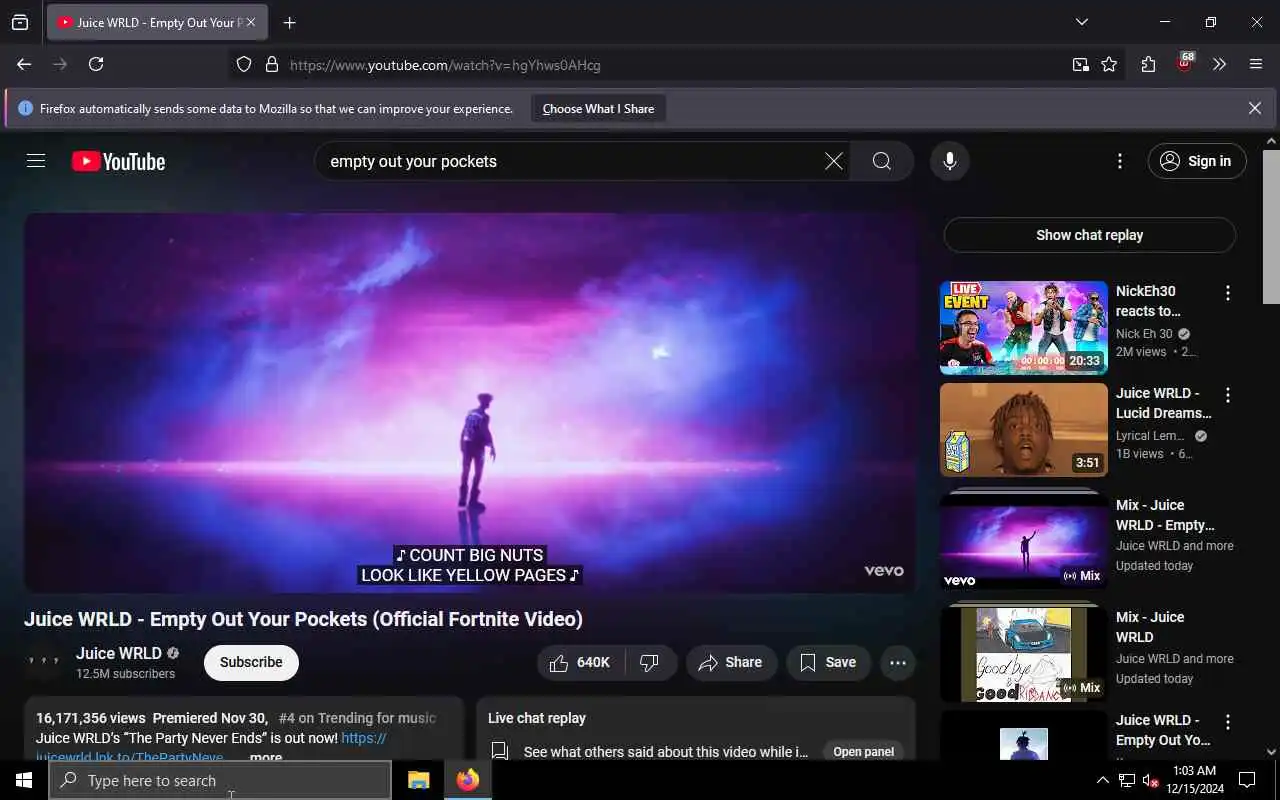Open Mix - Juice WRLD title link
Image resolution: width=1280 pixels, height=800 pixels.
[1150, 627]
